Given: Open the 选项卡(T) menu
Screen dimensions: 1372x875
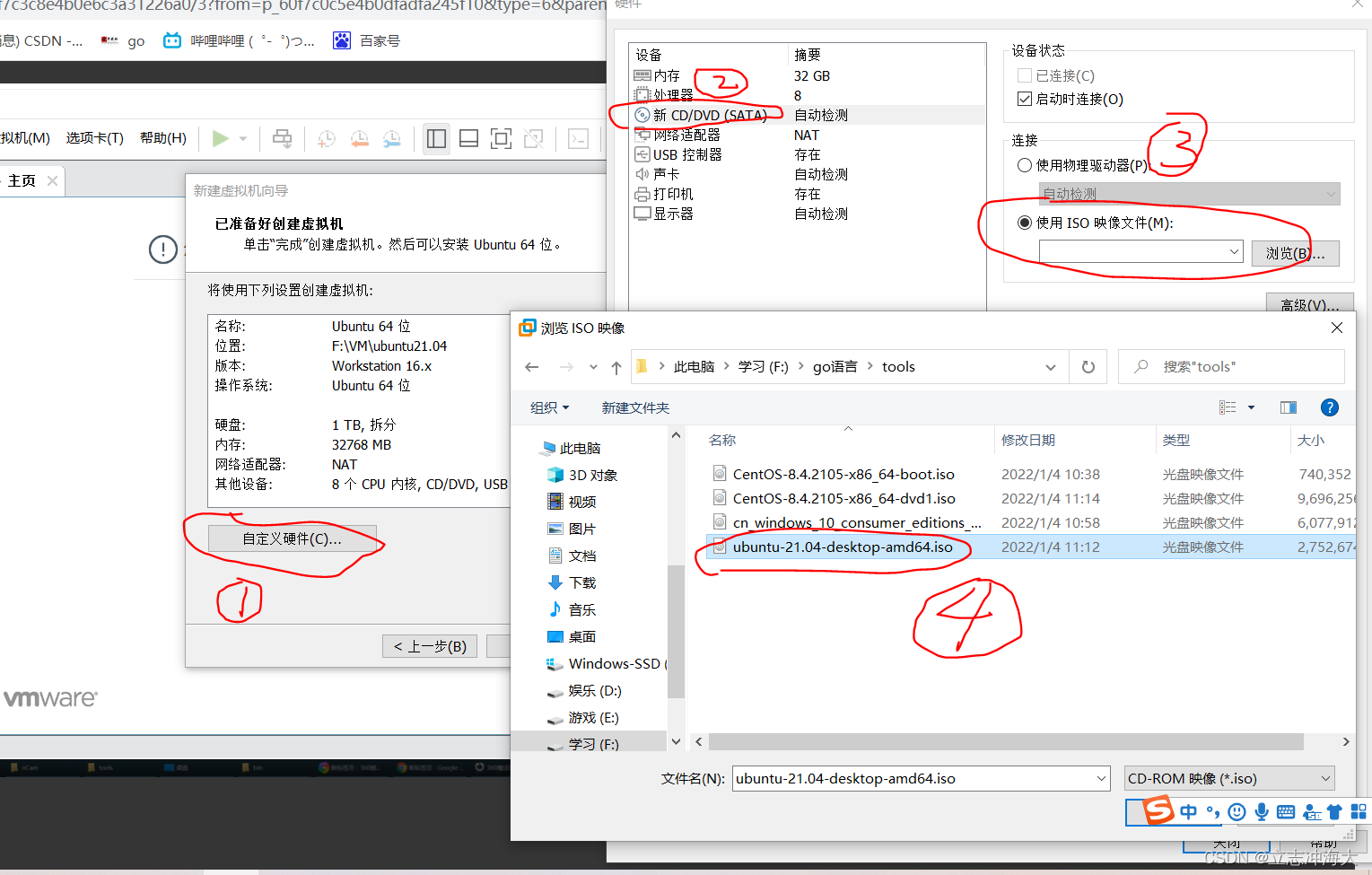Looking at the screenshot, I should (x=94, y=137).
